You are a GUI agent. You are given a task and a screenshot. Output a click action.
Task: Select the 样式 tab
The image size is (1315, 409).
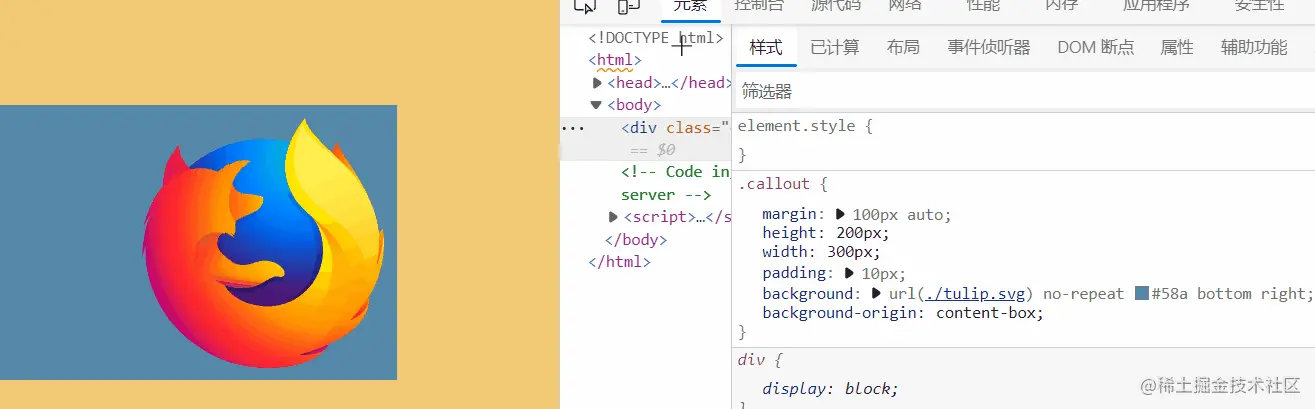pos(766,47)
